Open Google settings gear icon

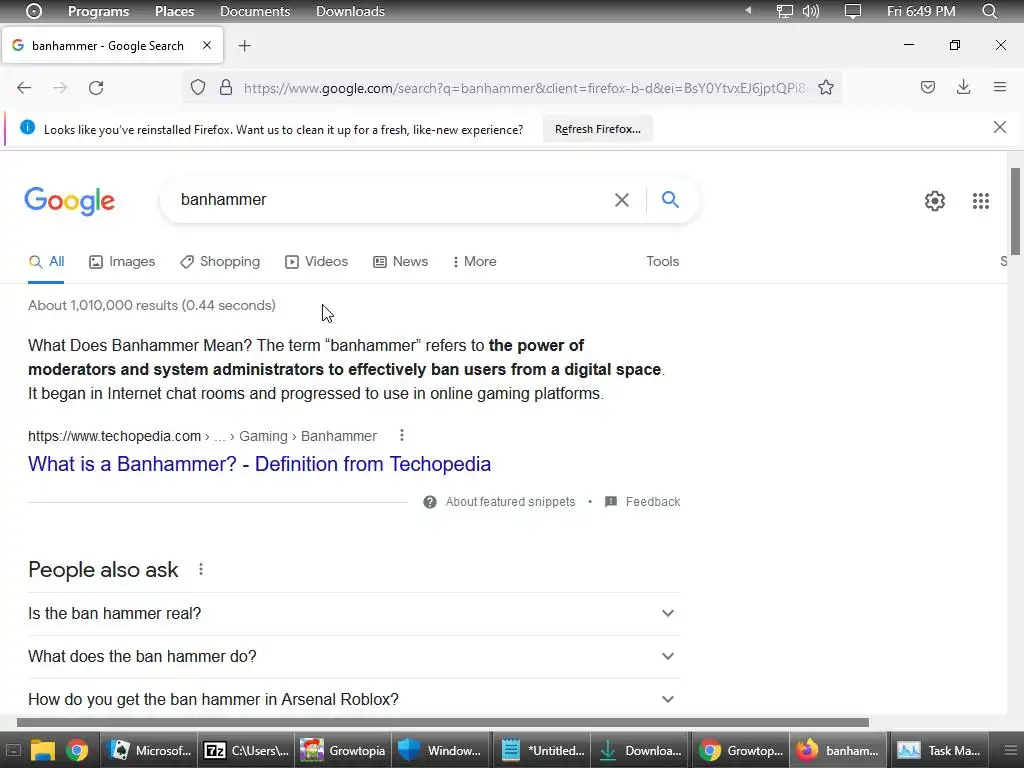pos(935,201)
